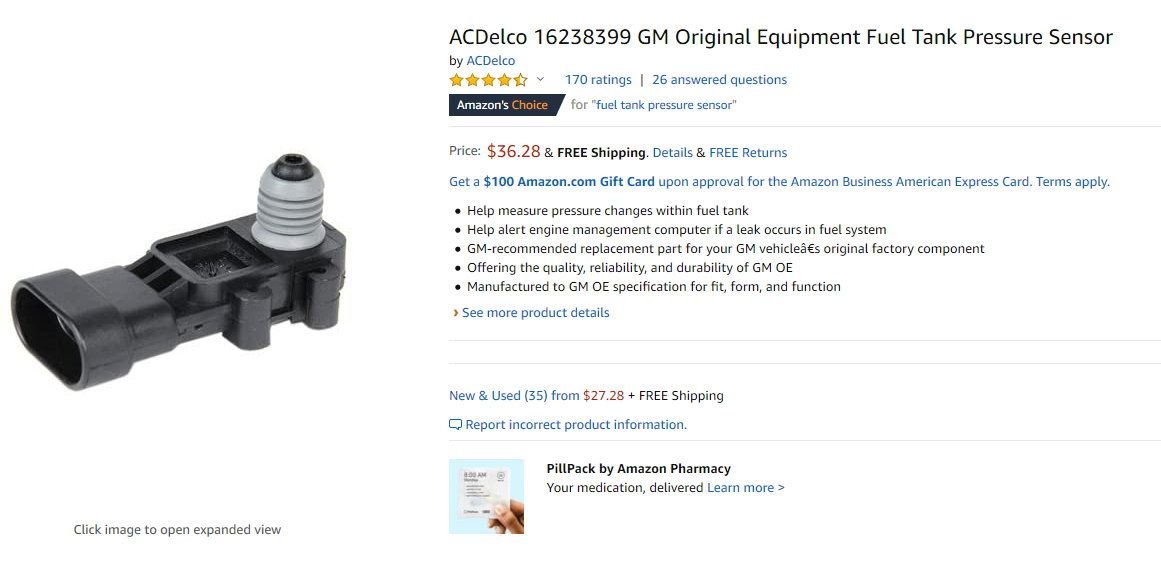Image resolution: width=1161 pixels, height=569 pixels.
Task: Expand the rating breakdown dropdown arrow
Action: (x=540, y=80)
